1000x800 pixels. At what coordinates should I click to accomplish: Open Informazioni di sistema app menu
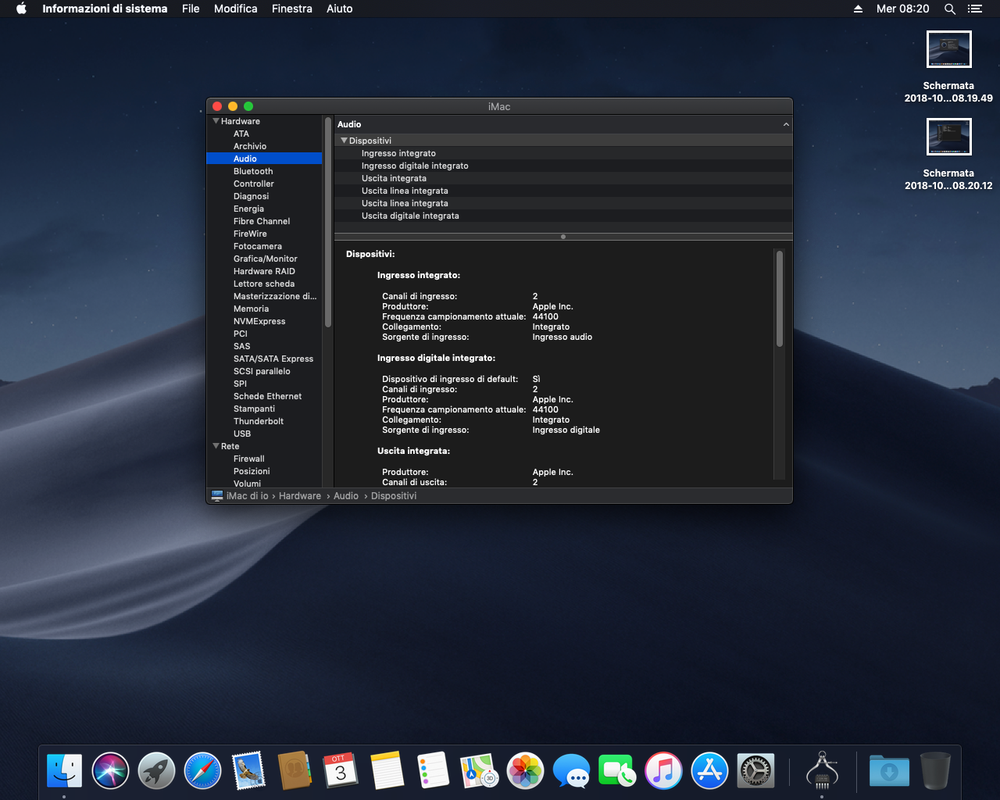[105, 9]
